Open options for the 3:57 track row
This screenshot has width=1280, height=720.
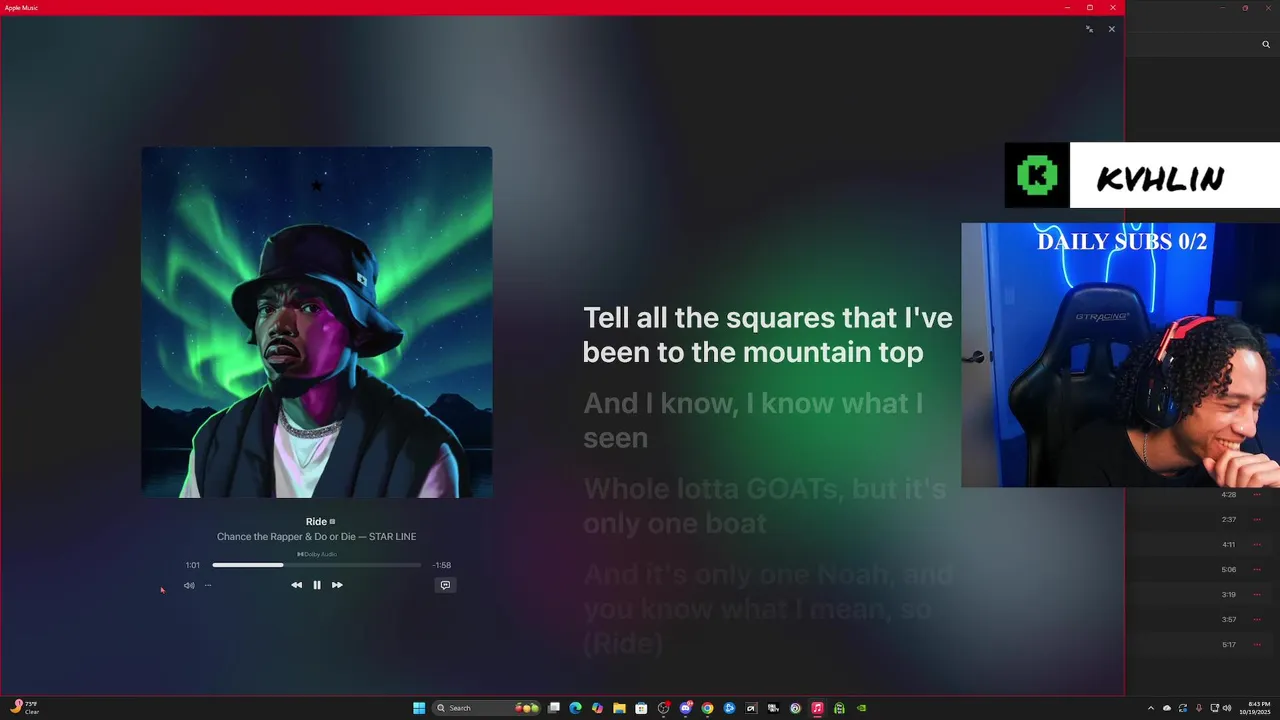pos(1257,620)
